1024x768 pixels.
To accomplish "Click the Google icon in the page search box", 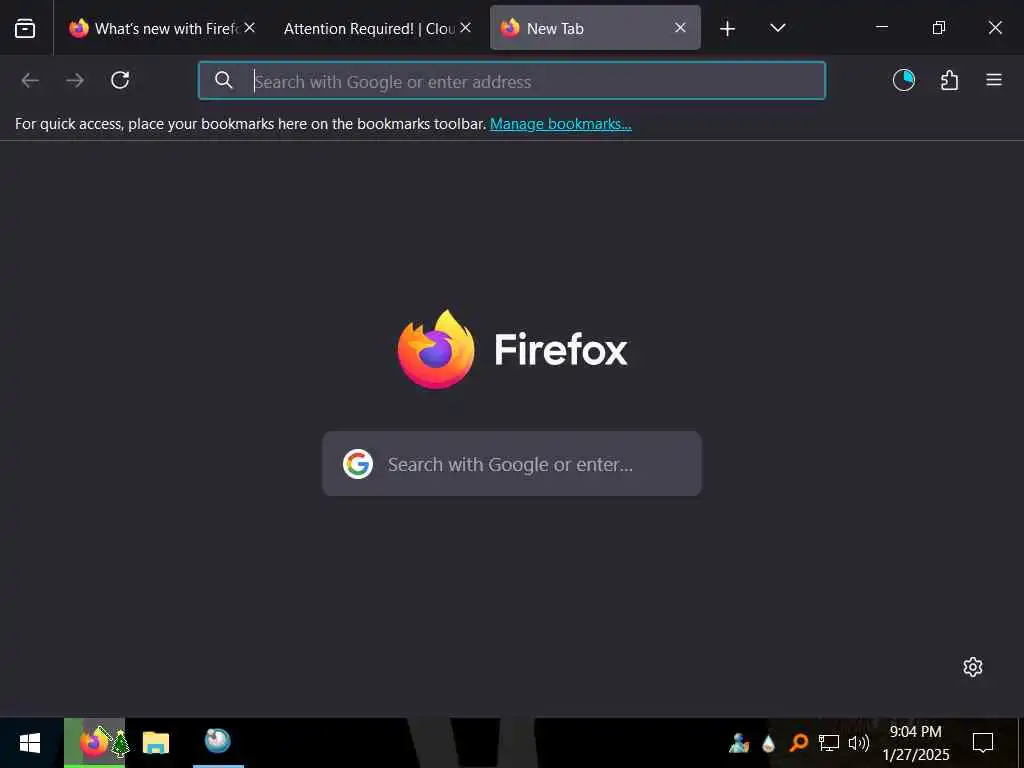I will [x=358, y=464].
